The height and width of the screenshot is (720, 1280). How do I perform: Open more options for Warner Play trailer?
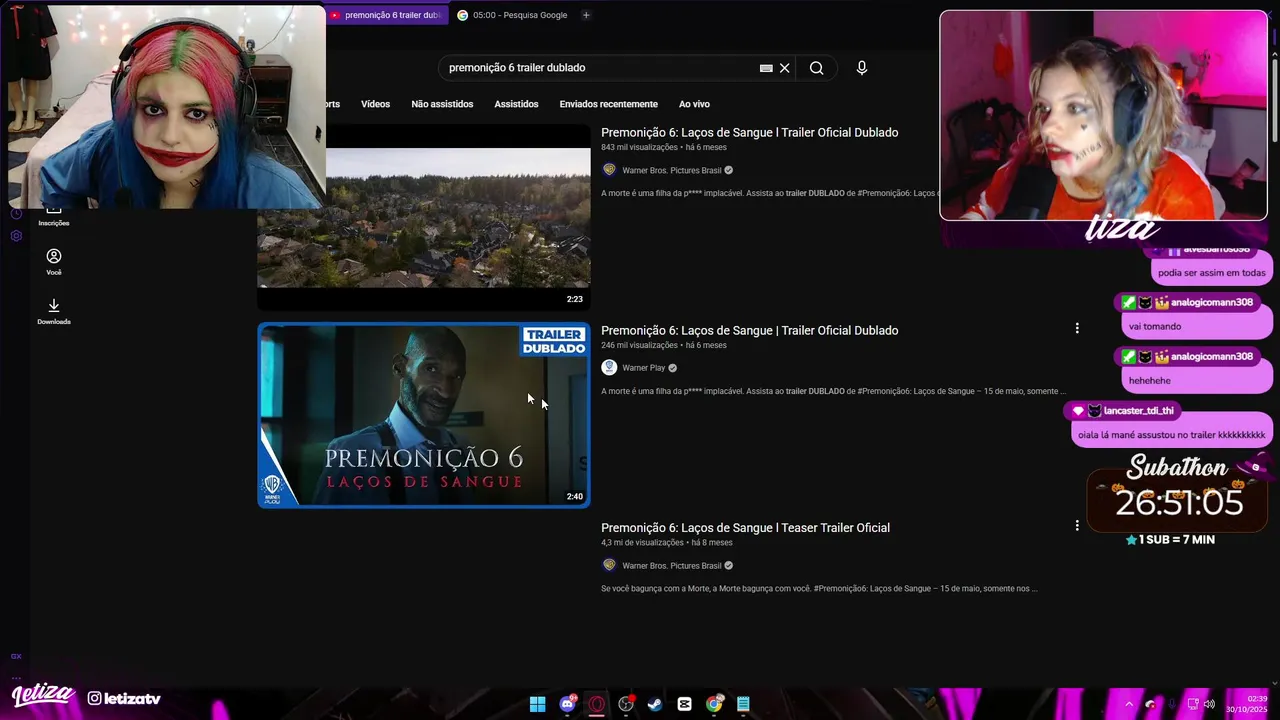click(x=1077, y=328)
